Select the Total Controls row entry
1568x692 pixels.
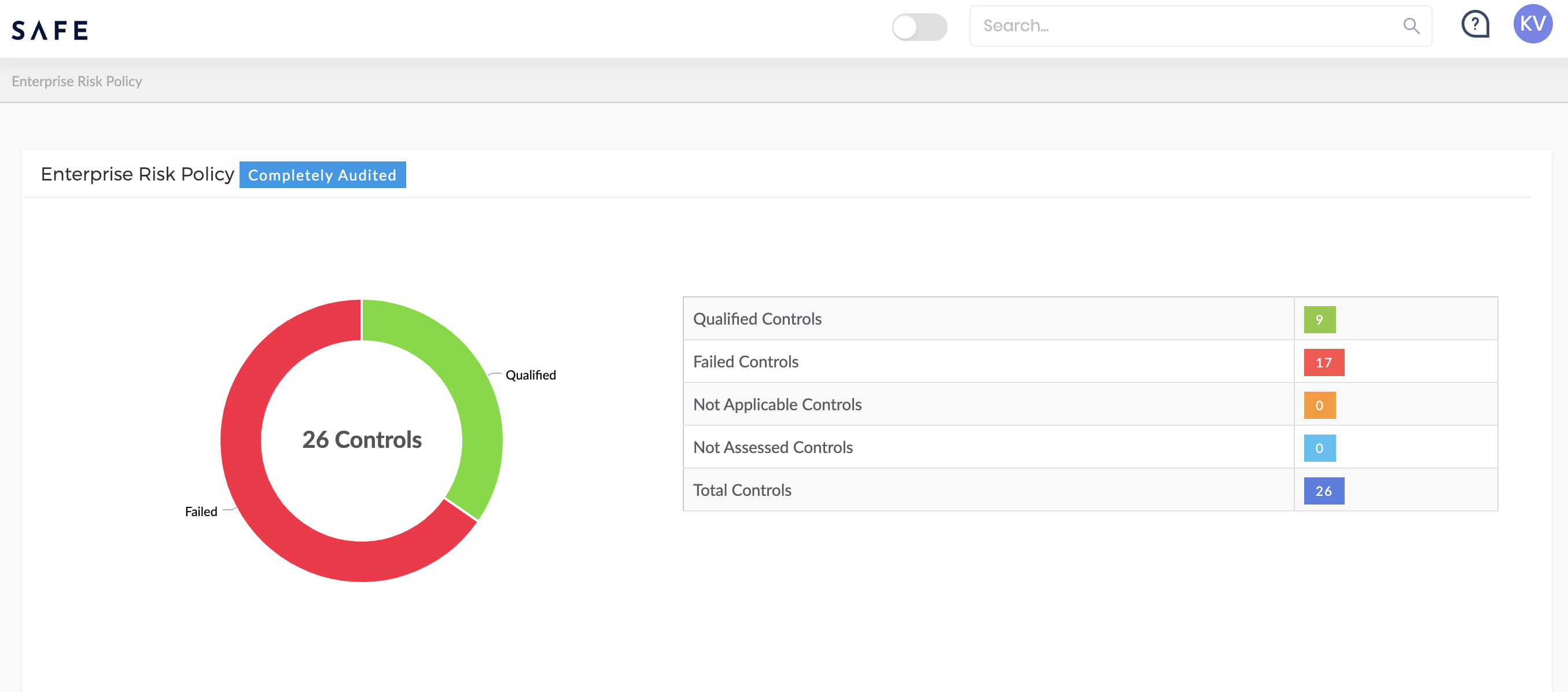1089,490
